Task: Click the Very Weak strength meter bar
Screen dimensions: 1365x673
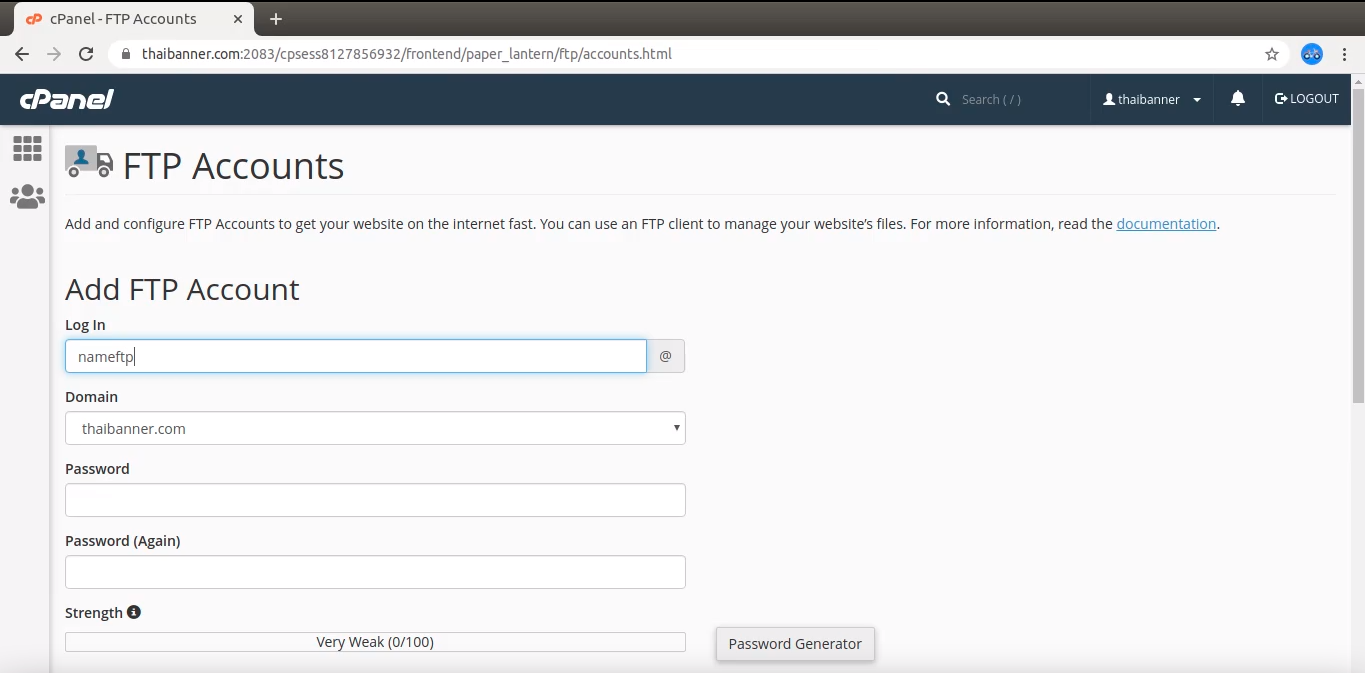Action: (375, 642)
